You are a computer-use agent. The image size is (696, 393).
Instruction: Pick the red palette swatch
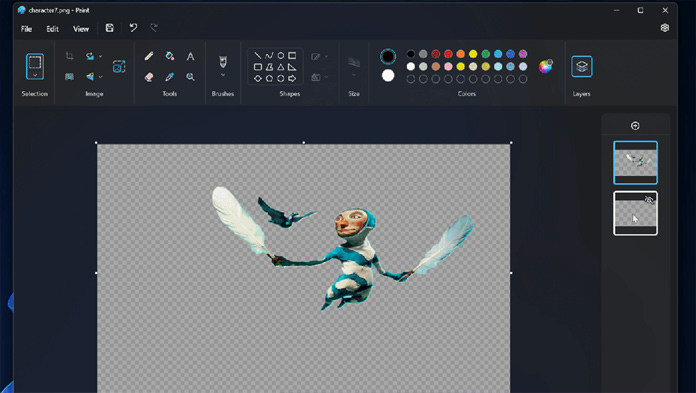448,54
